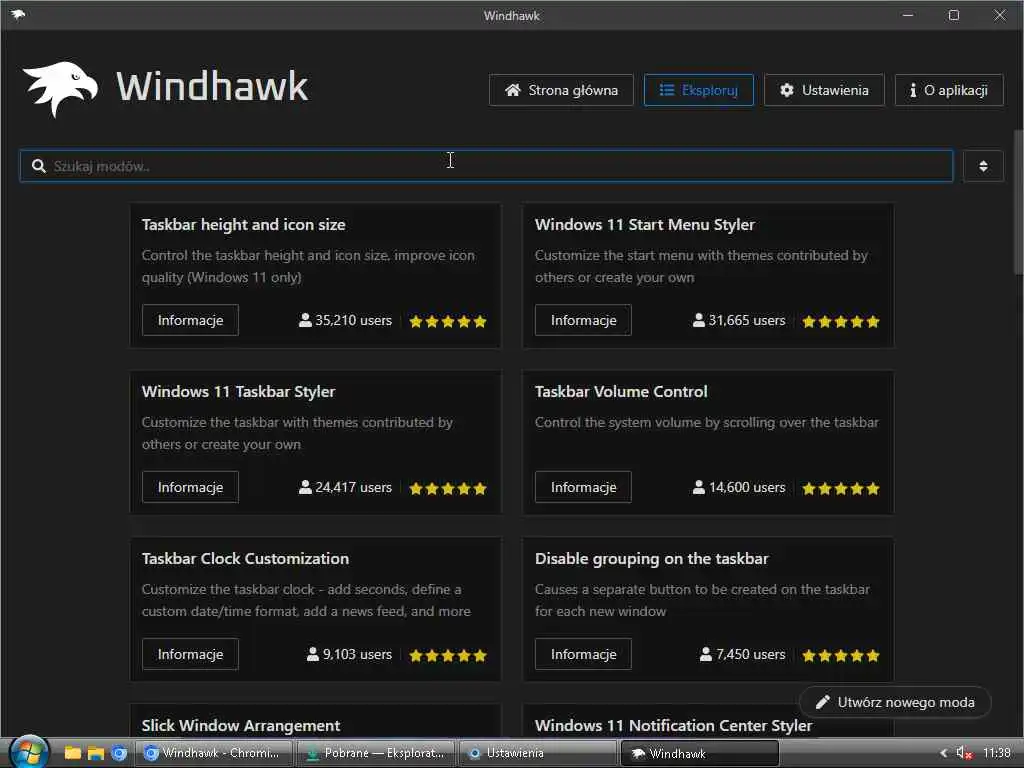Click the Windows 11 Taskbar Styler title

coord(238,392)
